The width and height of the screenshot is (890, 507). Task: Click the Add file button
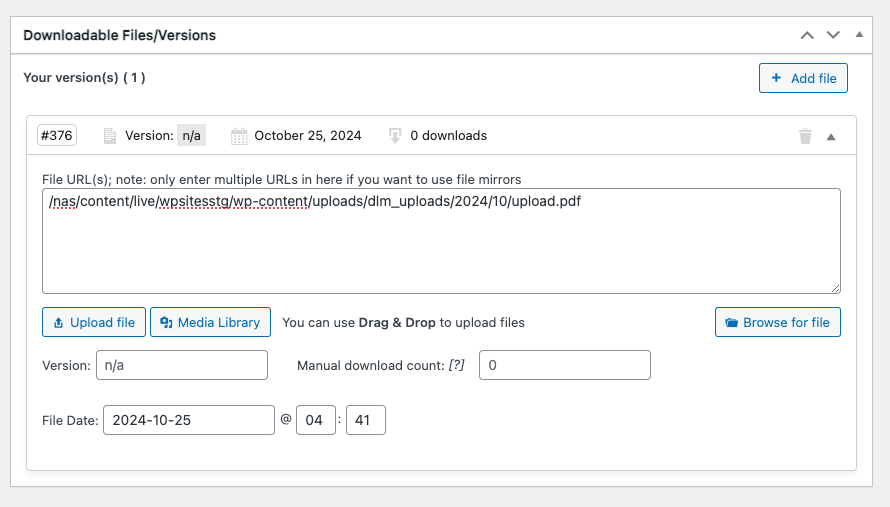click(803, 78)
